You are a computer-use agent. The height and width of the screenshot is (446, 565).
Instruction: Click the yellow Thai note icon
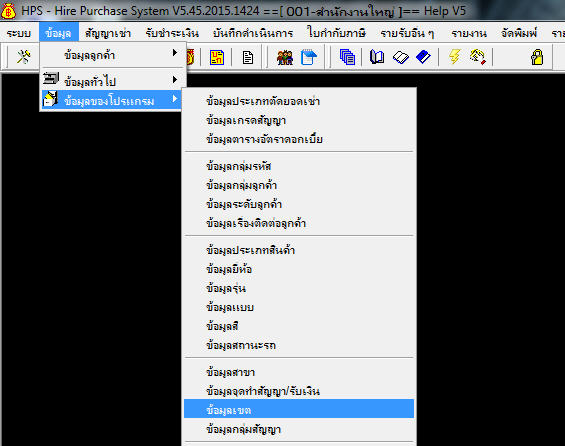click(217, 57)
